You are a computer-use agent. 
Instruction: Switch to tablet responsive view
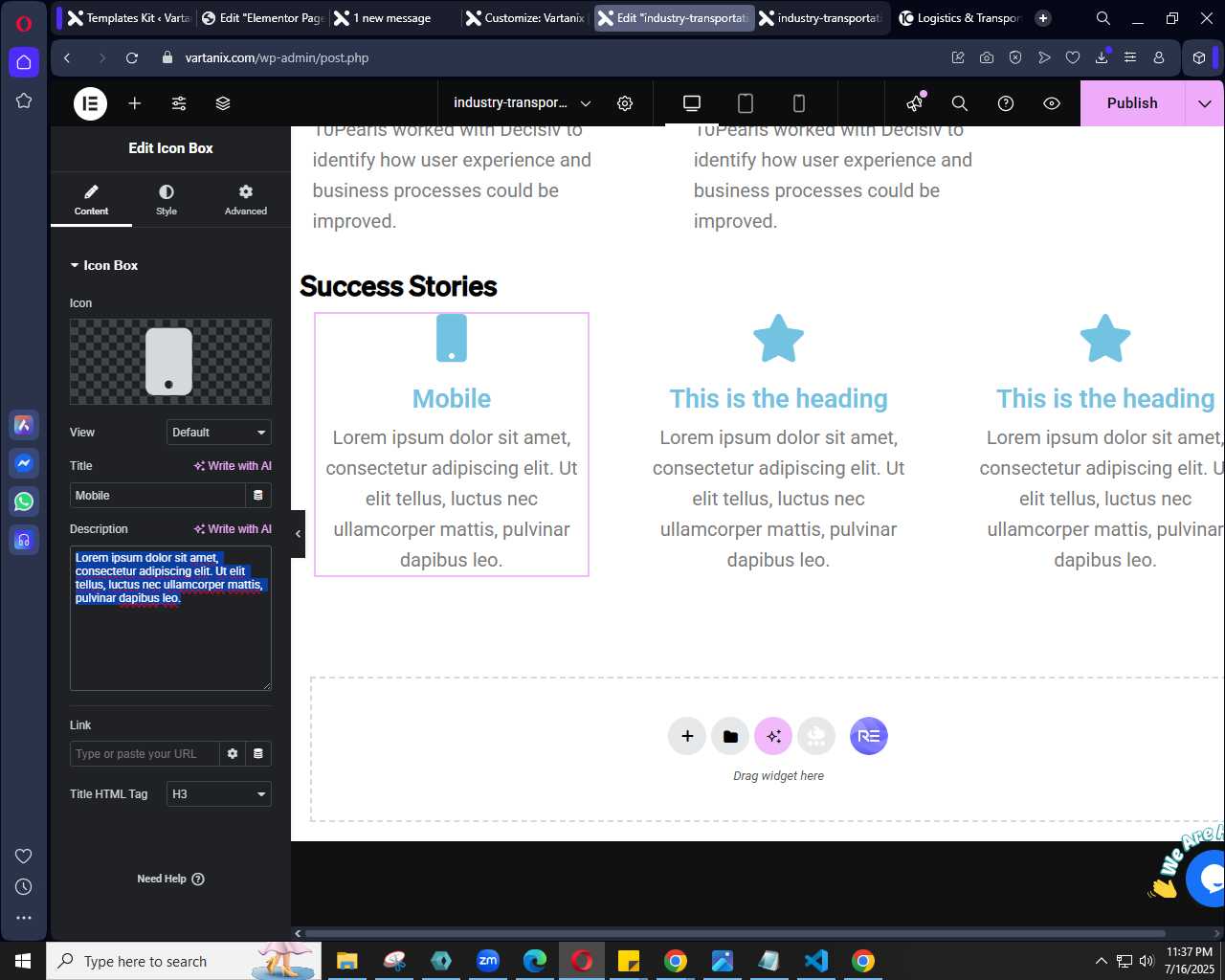click(746, 103)
